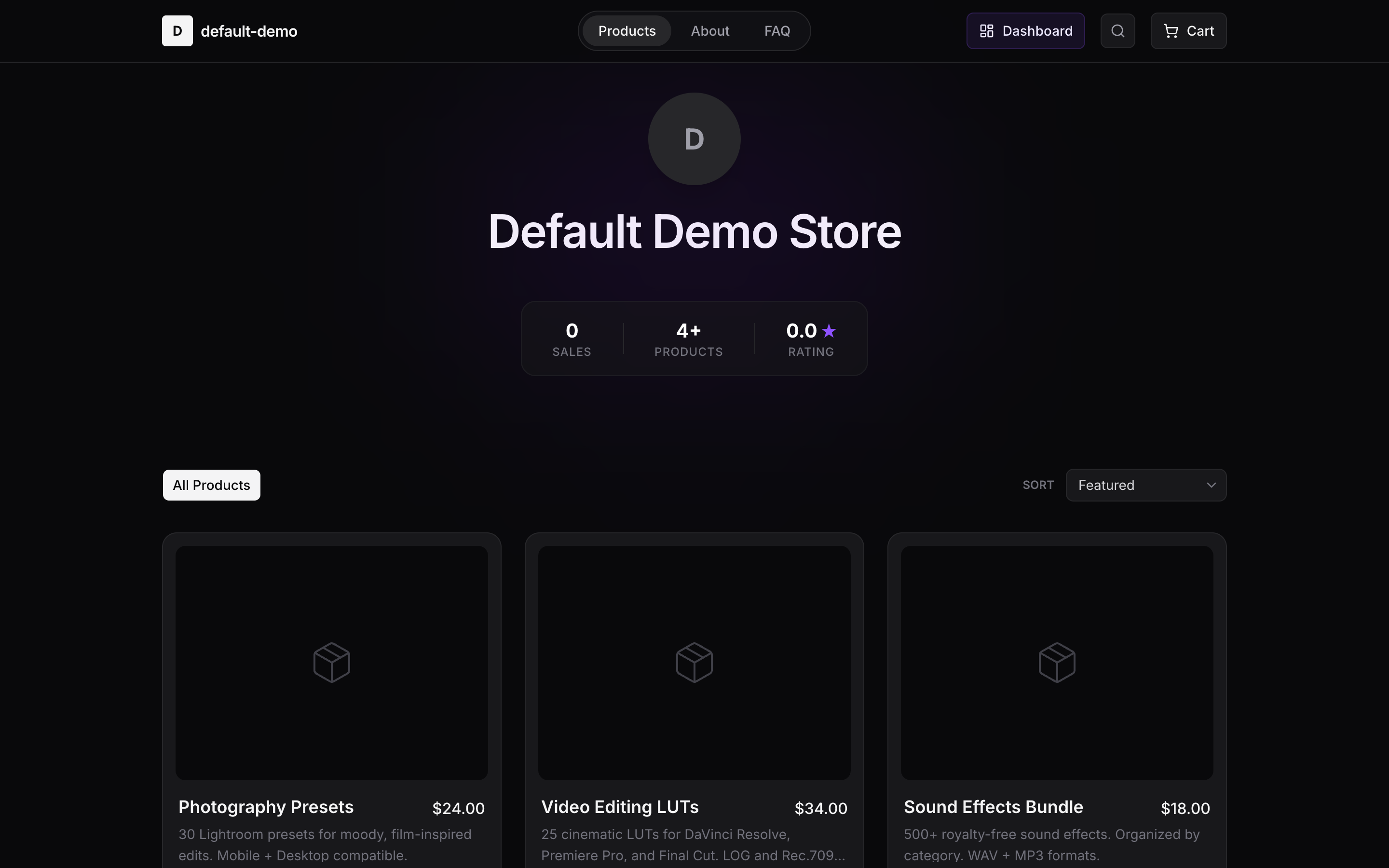Click the search magnifier icon

point(1117,31)
